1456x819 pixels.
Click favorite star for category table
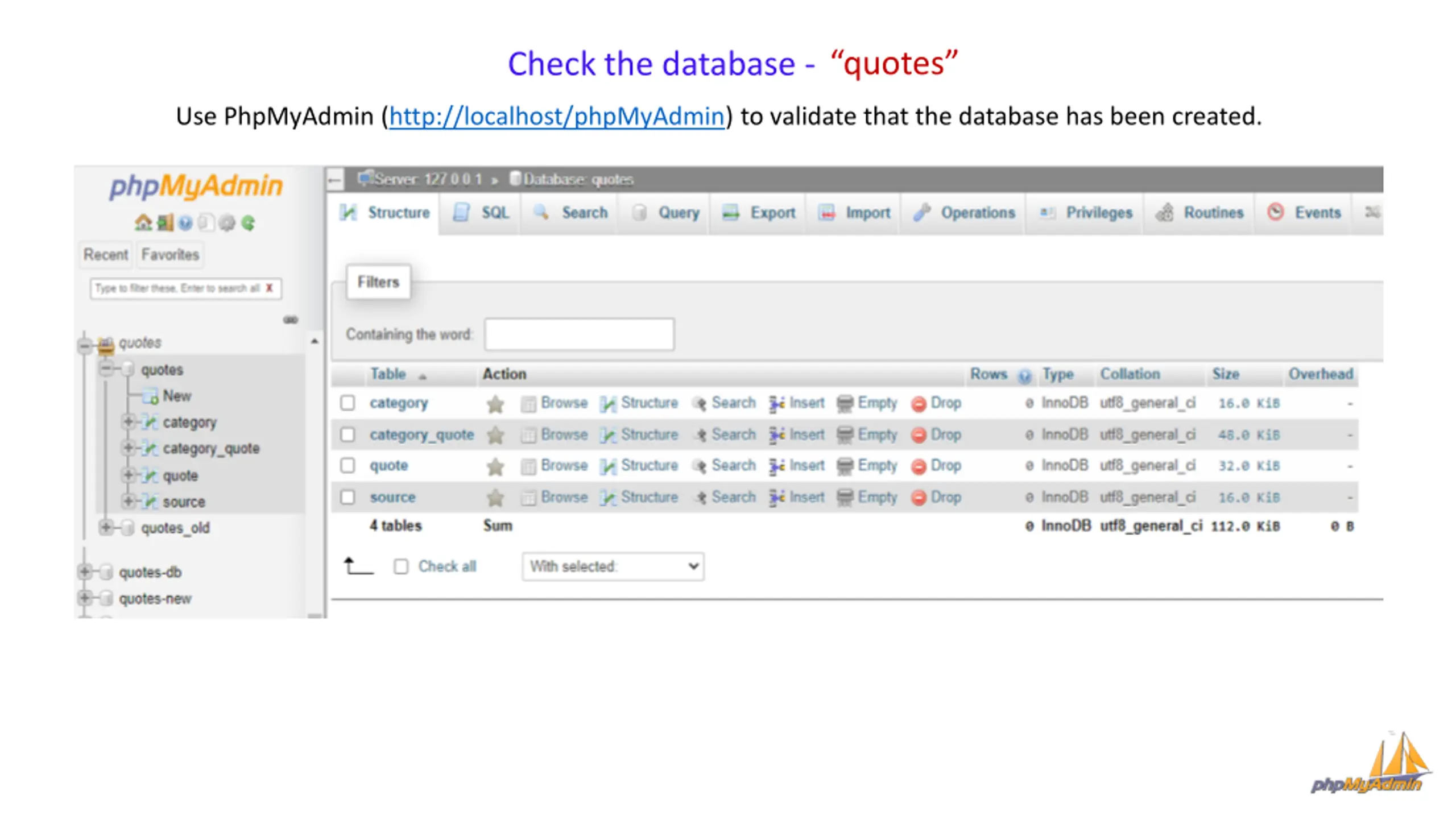pyautogui.click(x=495, y=404)
